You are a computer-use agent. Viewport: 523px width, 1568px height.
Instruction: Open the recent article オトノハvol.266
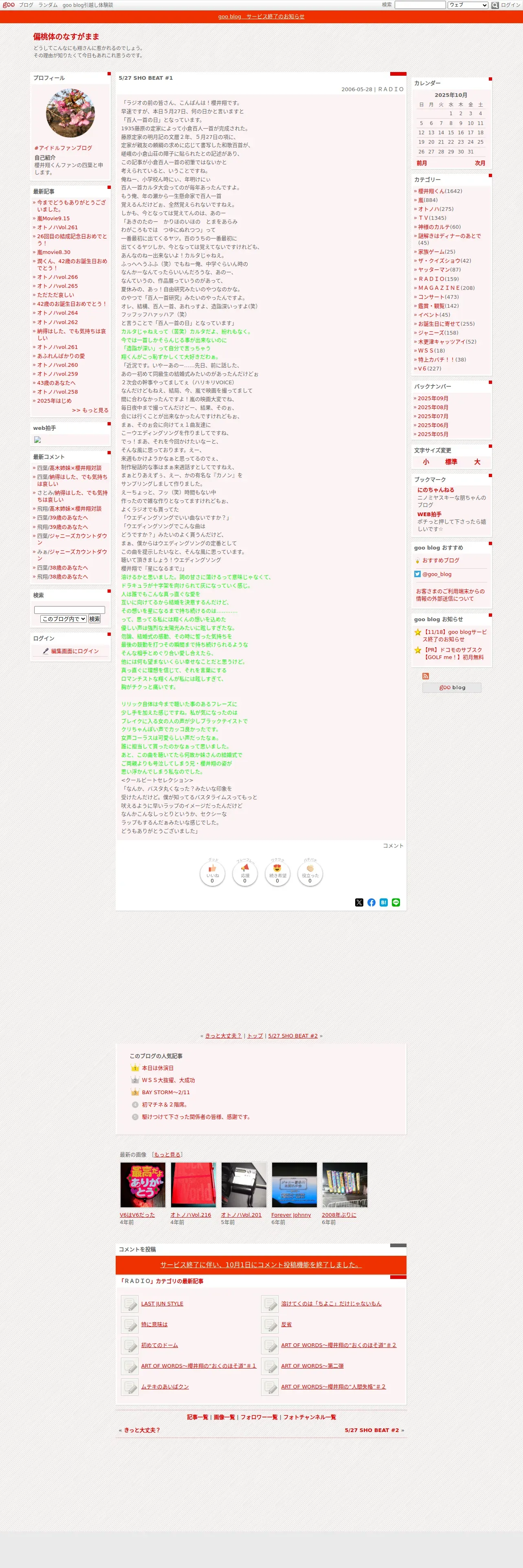click(x=57, y=277)
